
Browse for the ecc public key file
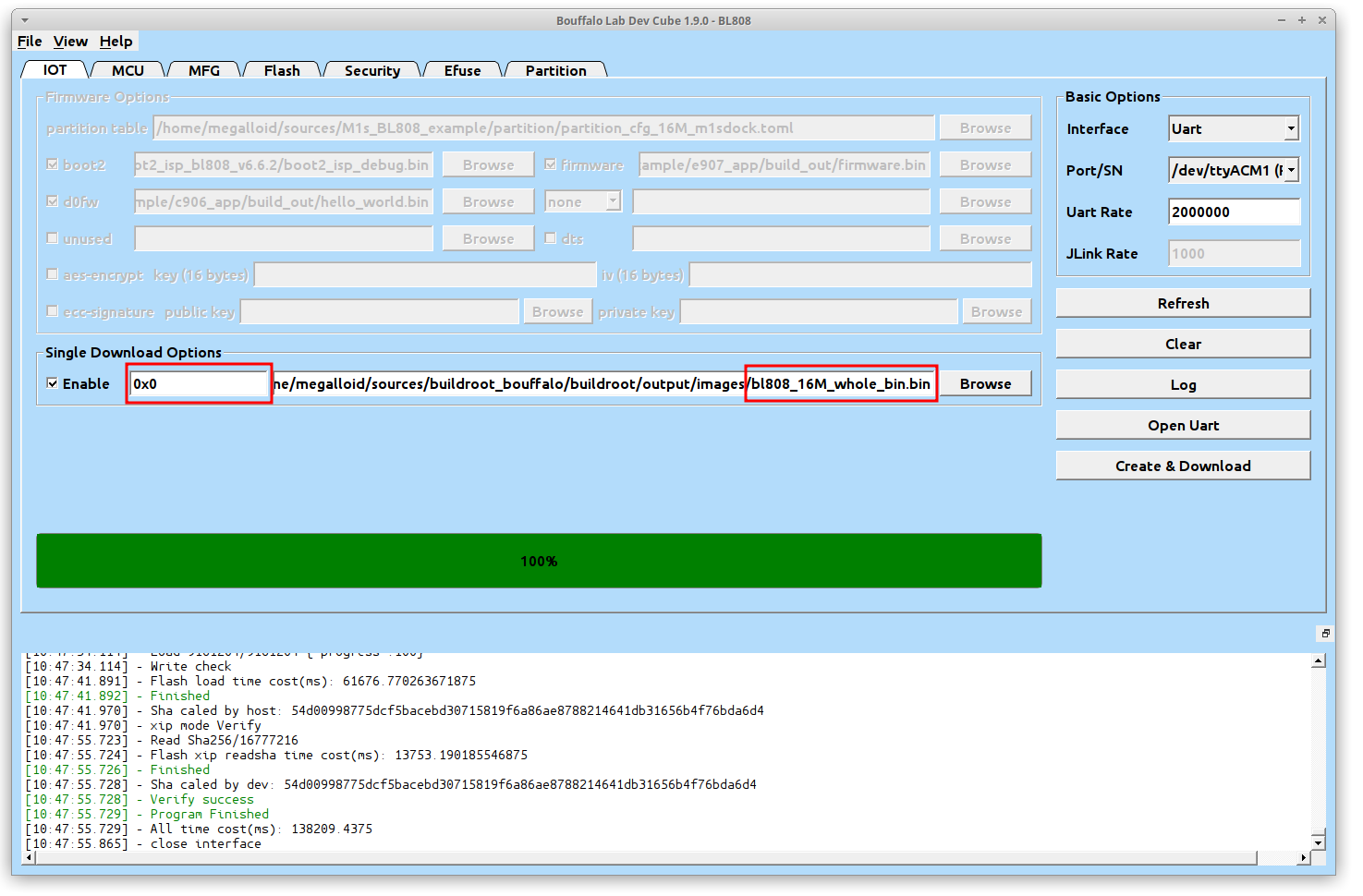(557, 311)
